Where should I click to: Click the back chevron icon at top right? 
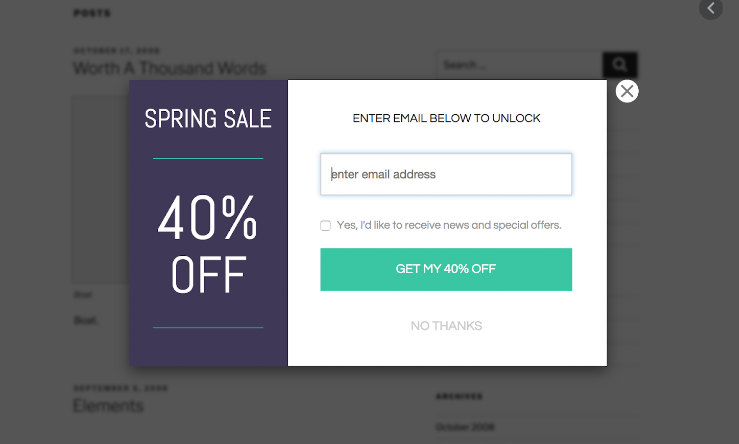click(710, 9)
